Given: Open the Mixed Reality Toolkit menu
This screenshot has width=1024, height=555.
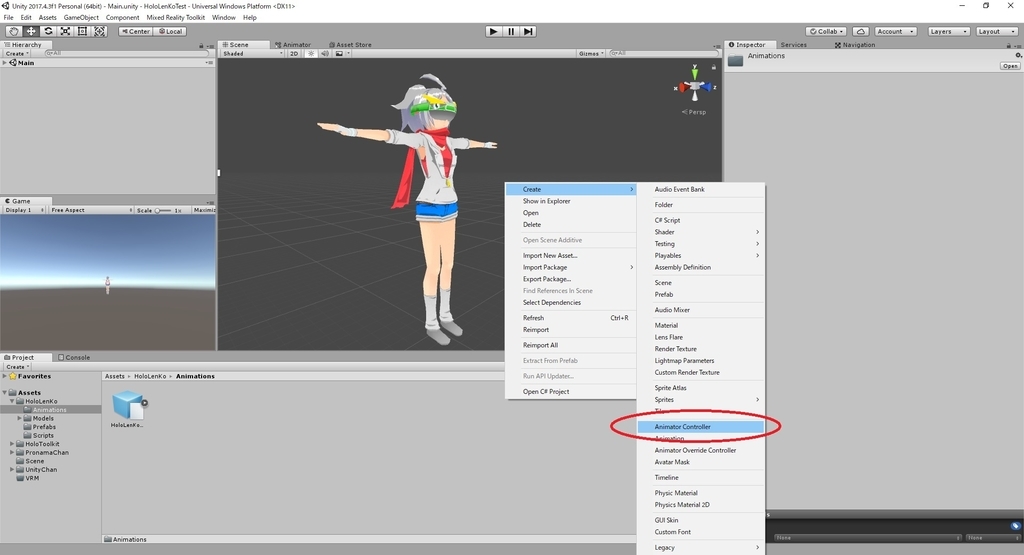Looking at the screenshot, I should 175,18.
